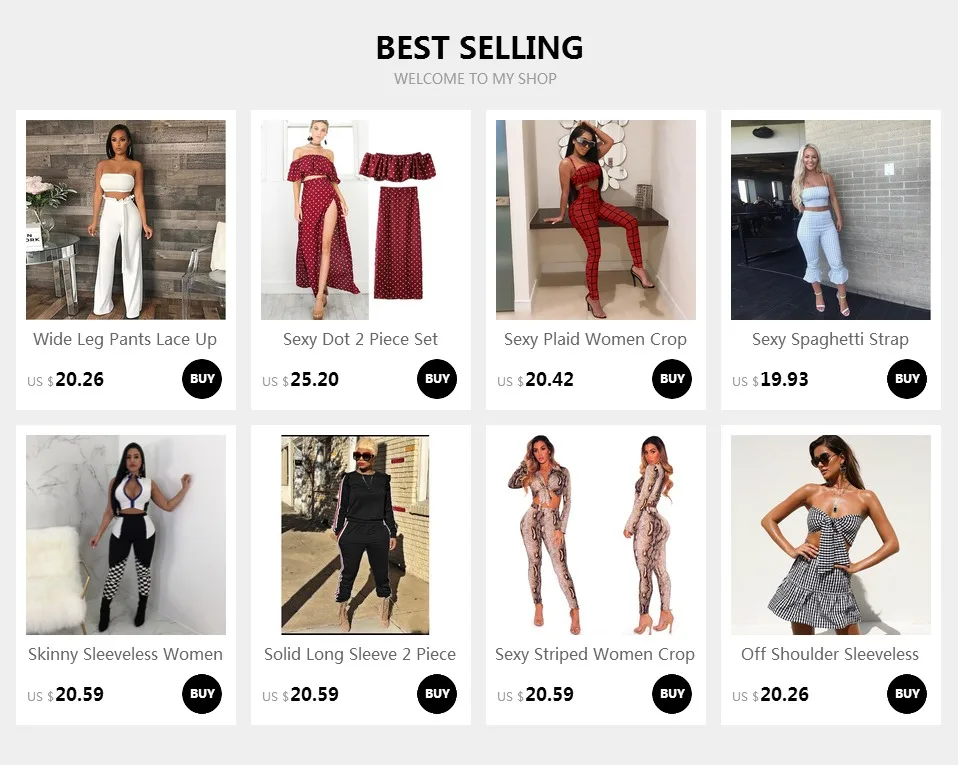The image size is (958, 765).
Task: Open Off Shoulder Sleeveless title link
Action: point(830,654)
